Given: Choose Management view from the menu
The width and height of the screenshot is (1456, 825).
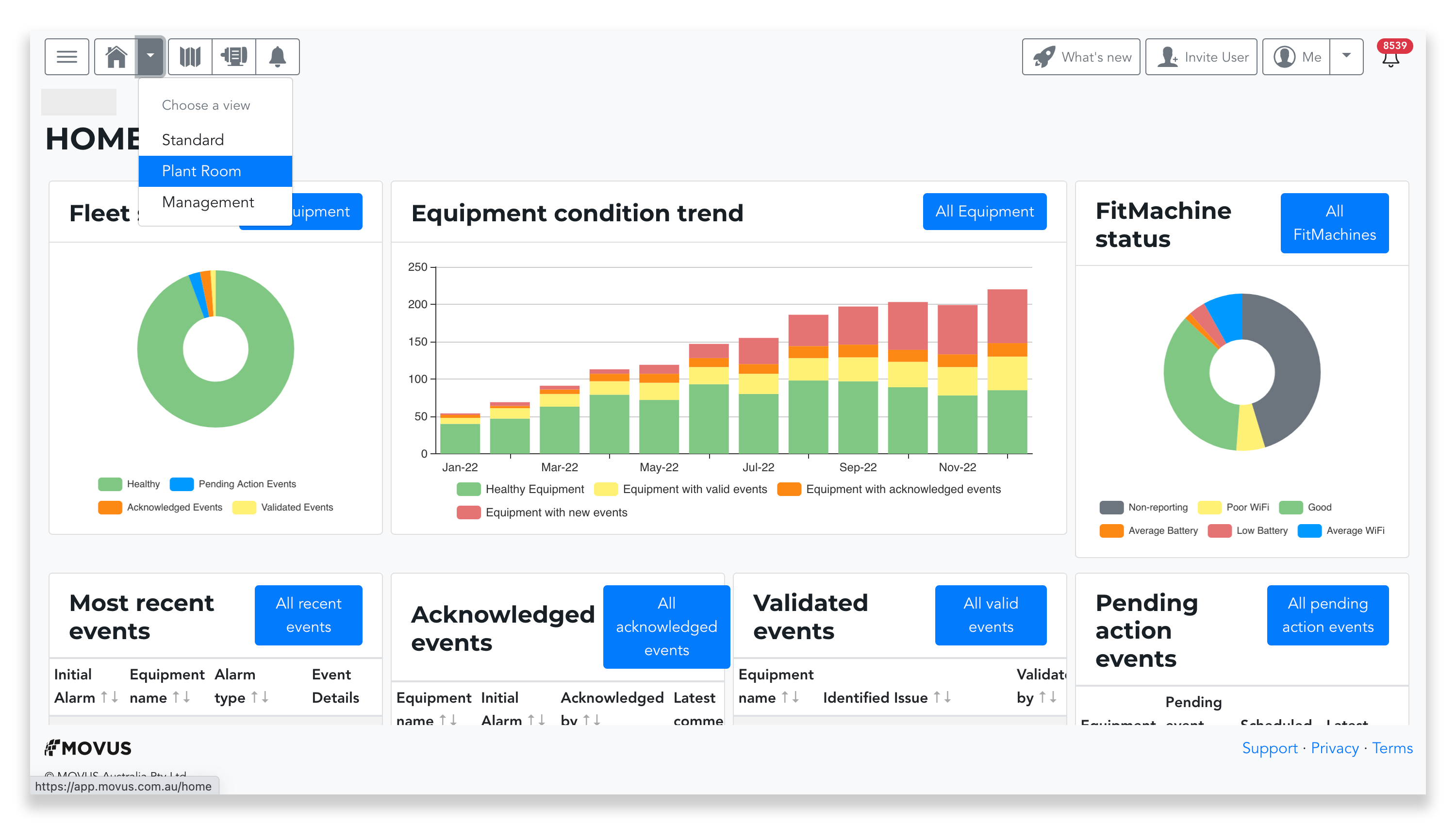Looking at the screenshot, I should 207,202.
